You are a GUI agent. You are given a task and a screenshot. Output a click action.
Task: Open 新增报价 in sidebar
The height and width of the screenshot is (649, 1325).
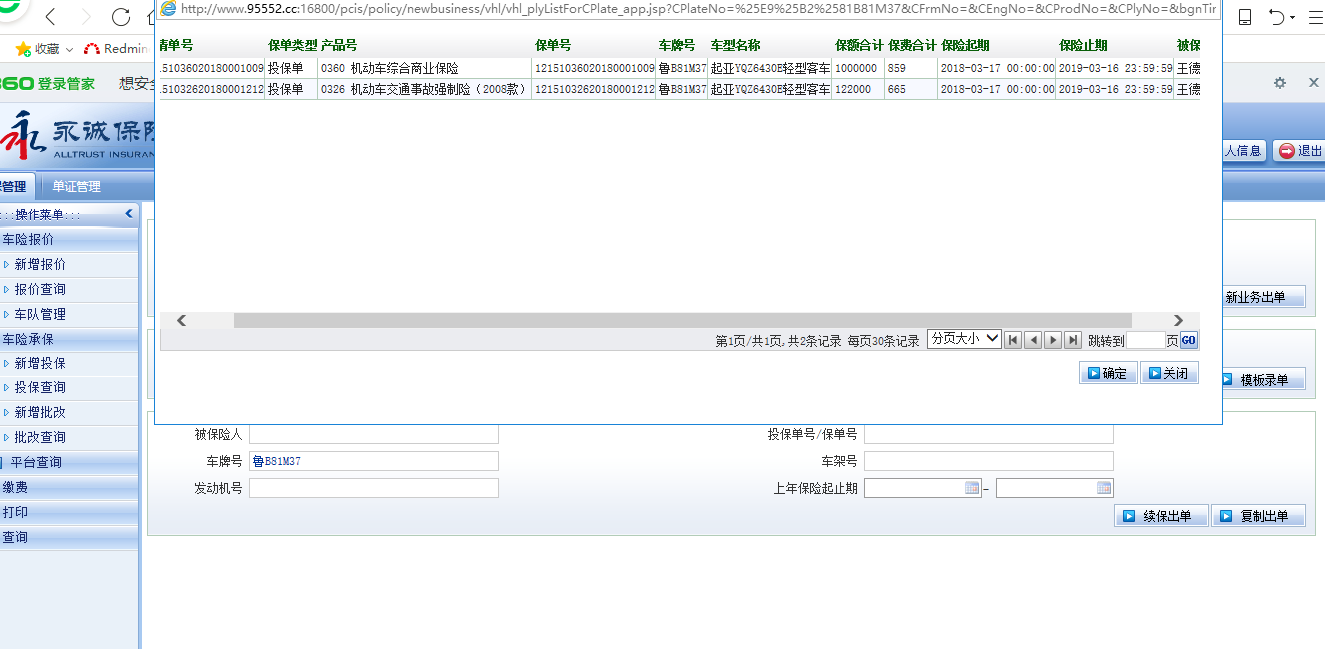coord(40,264)
